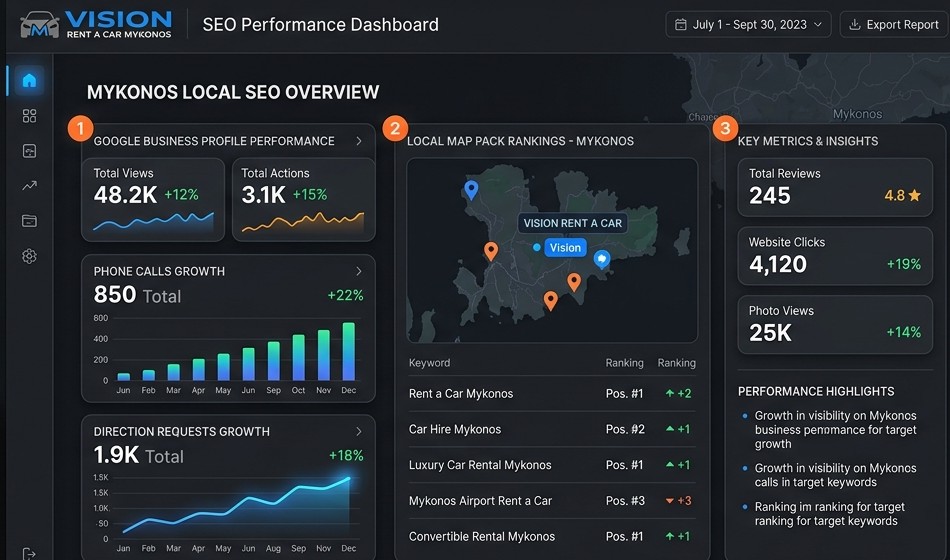950x560 pixels.
Task: Click the +19% website clicks change
Action: [903, 264]
